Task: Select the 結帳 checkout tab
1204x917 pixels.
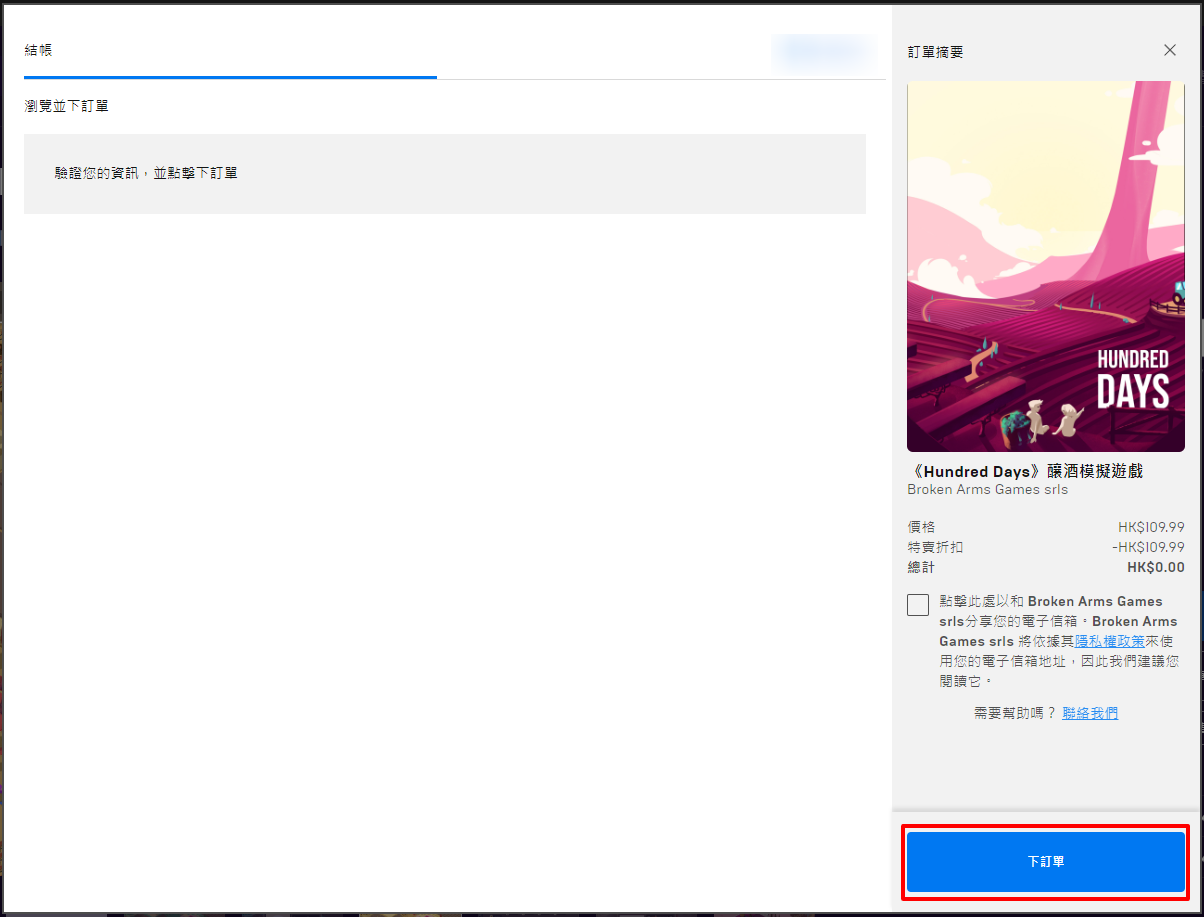Action: 38,49
